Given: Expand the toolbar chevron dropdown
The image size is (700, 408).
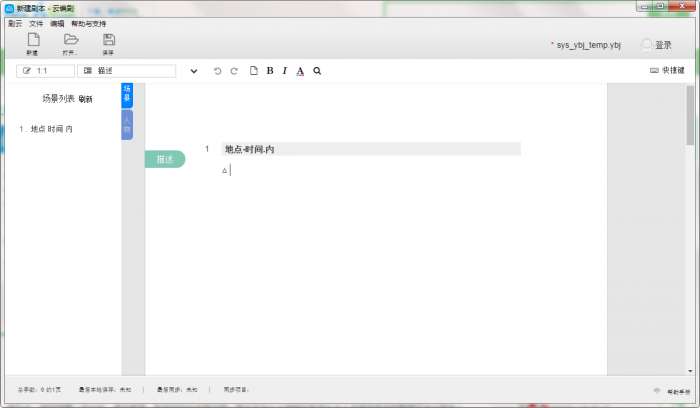Looking at the screenshot, I should 194,71.
